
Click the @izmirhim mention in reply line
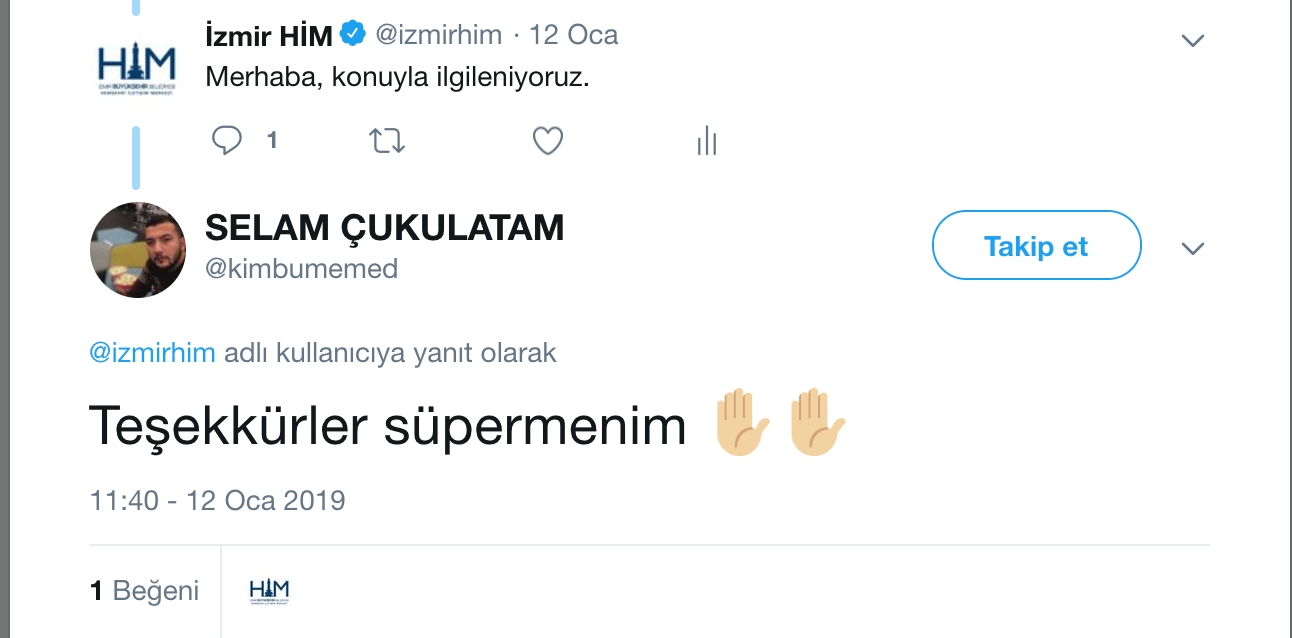point(152,353)
